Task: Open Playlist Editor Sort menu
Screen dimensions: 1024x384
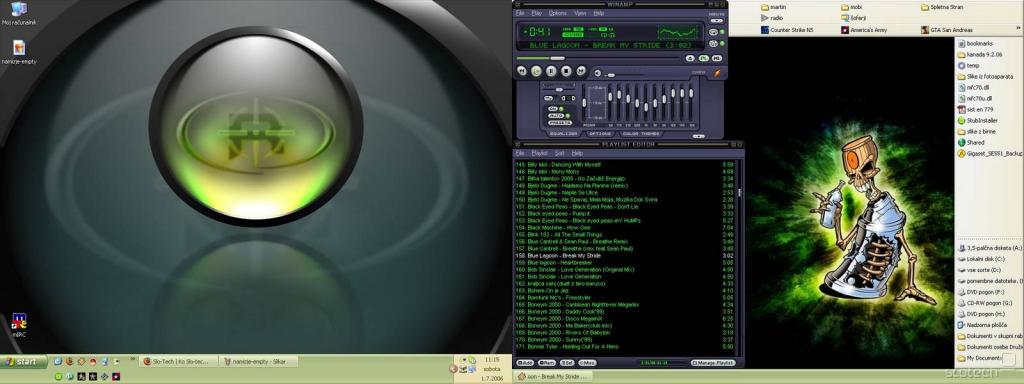Action: [560, 153]
